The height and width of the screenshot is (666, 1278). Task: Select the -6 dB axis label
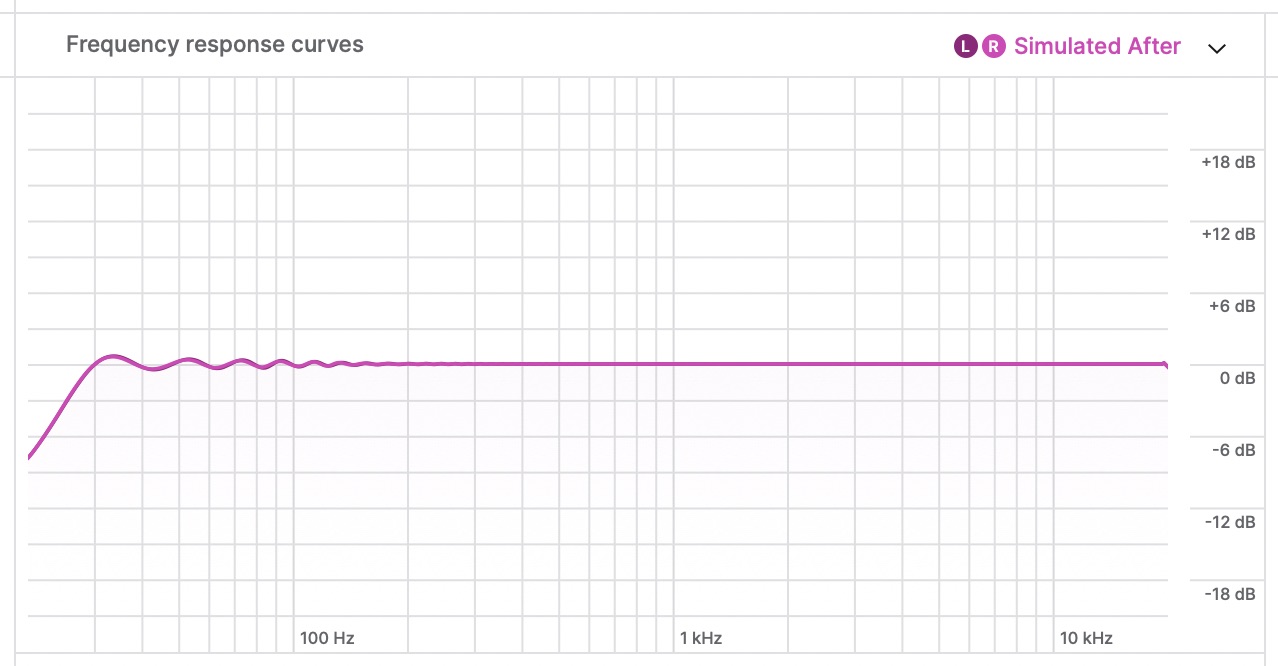[x=1232, y=450]
